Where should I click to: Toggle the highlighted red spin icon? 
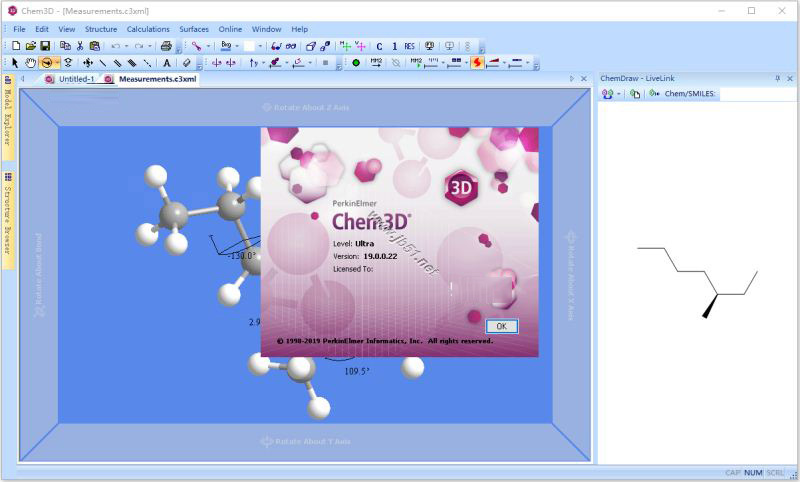point(478,63)
